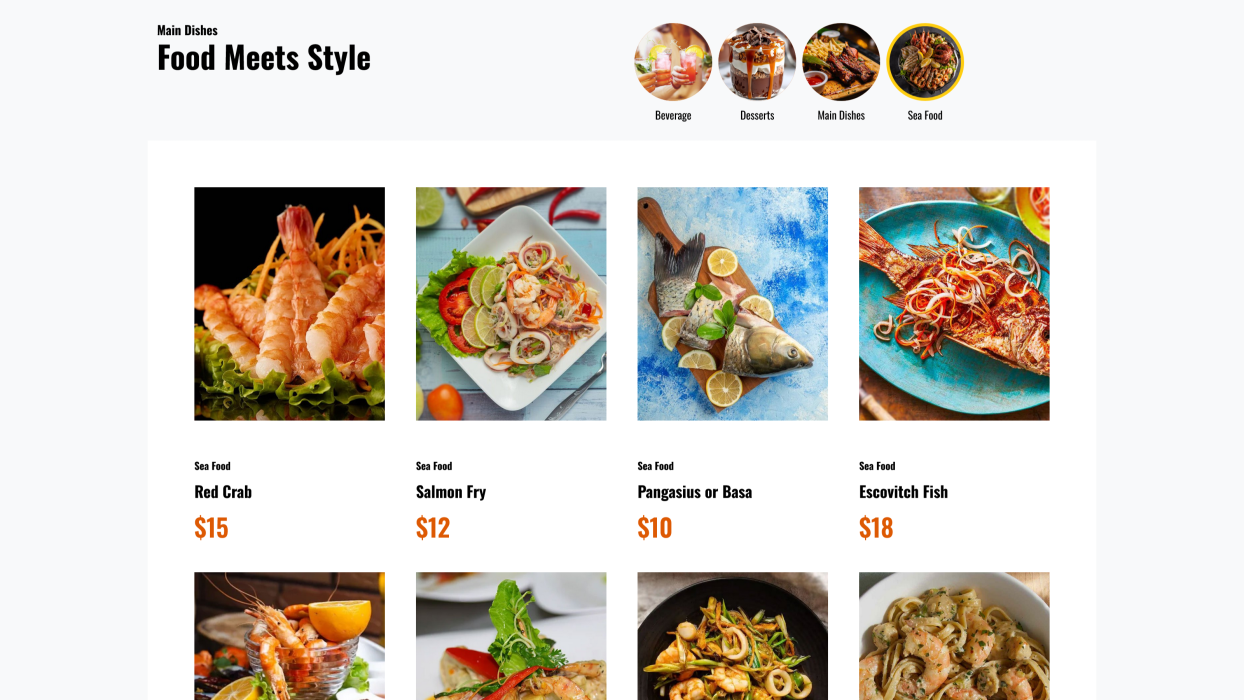
Task: Open the Escovitch Fish photo
Action: 954,304
